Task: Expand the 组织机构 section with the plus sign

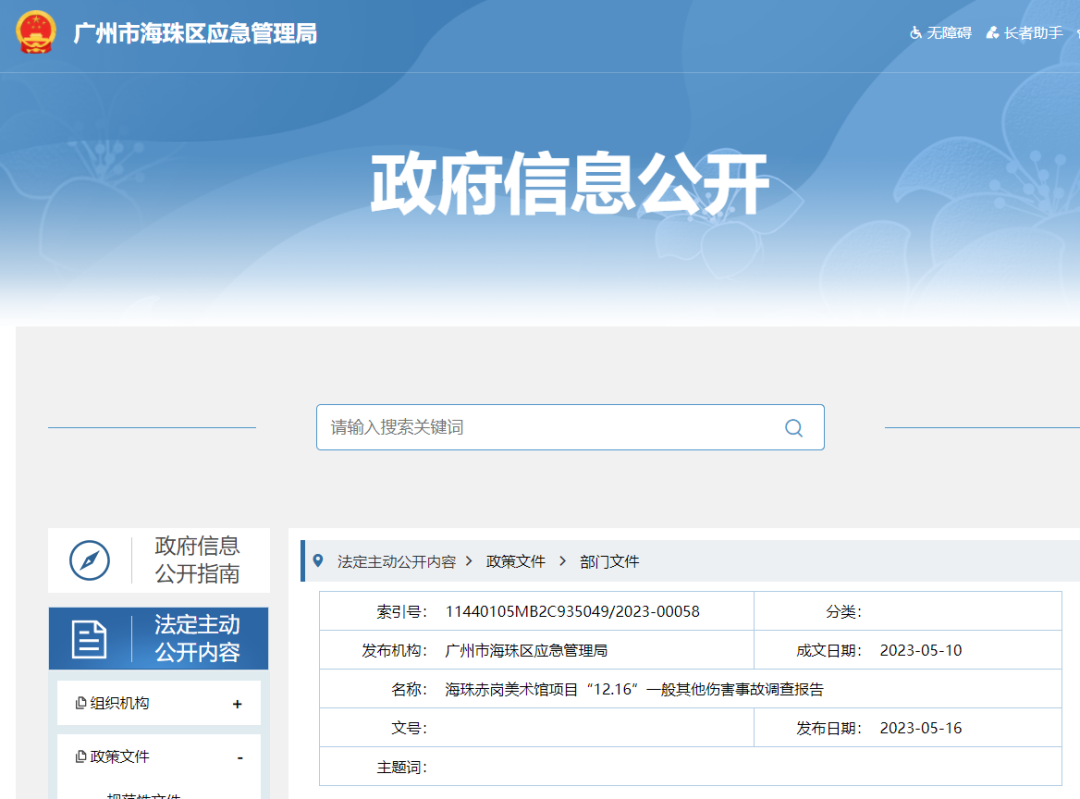Action: point(237,703)
